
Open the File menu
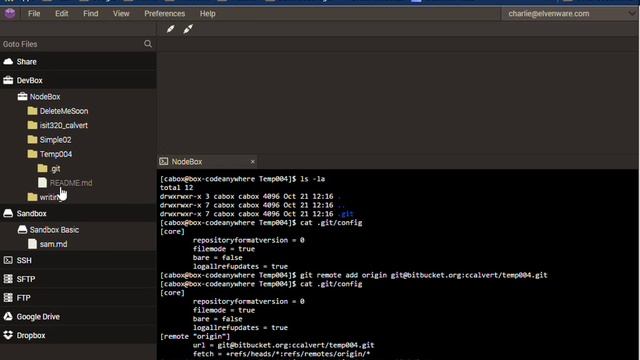click(x=34, y=13)
